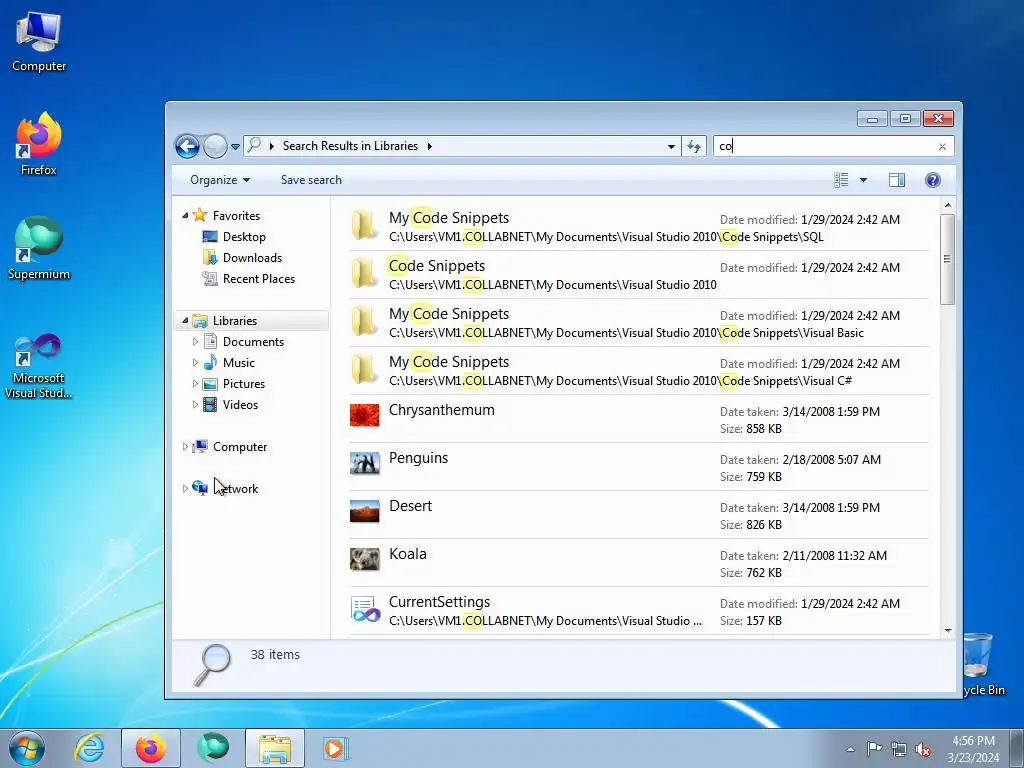Clear the search box with the X

pyautogui.click(x=942, y=146)
